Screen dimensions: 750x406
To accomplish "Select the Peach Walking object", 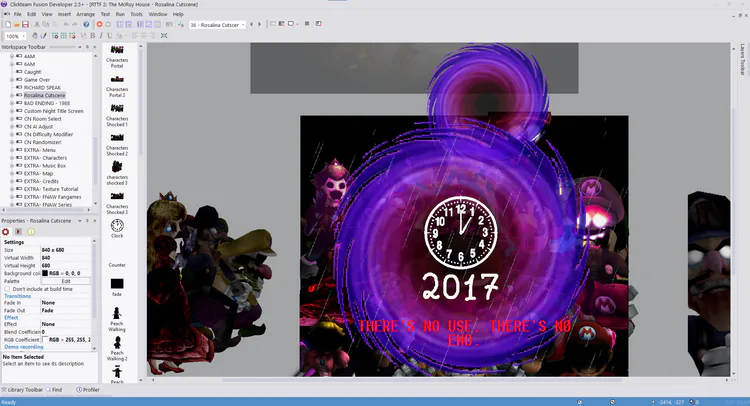I will 117,319.
